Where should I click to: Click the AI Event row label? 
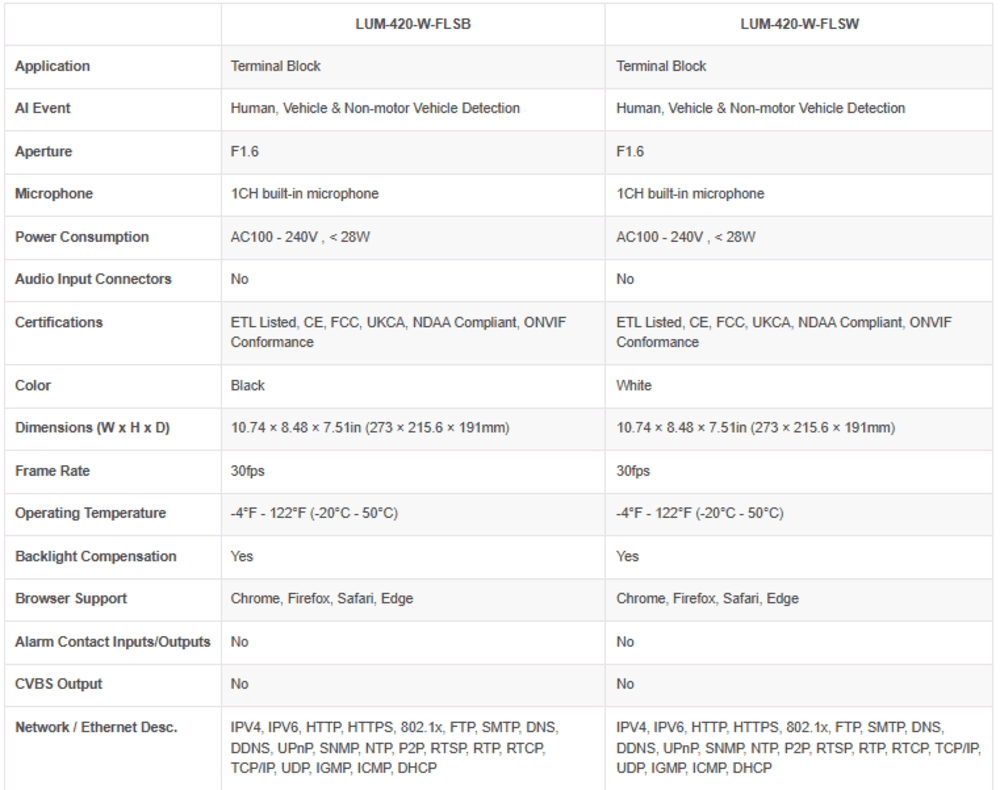pyautogui.click(x=43, y=108)
